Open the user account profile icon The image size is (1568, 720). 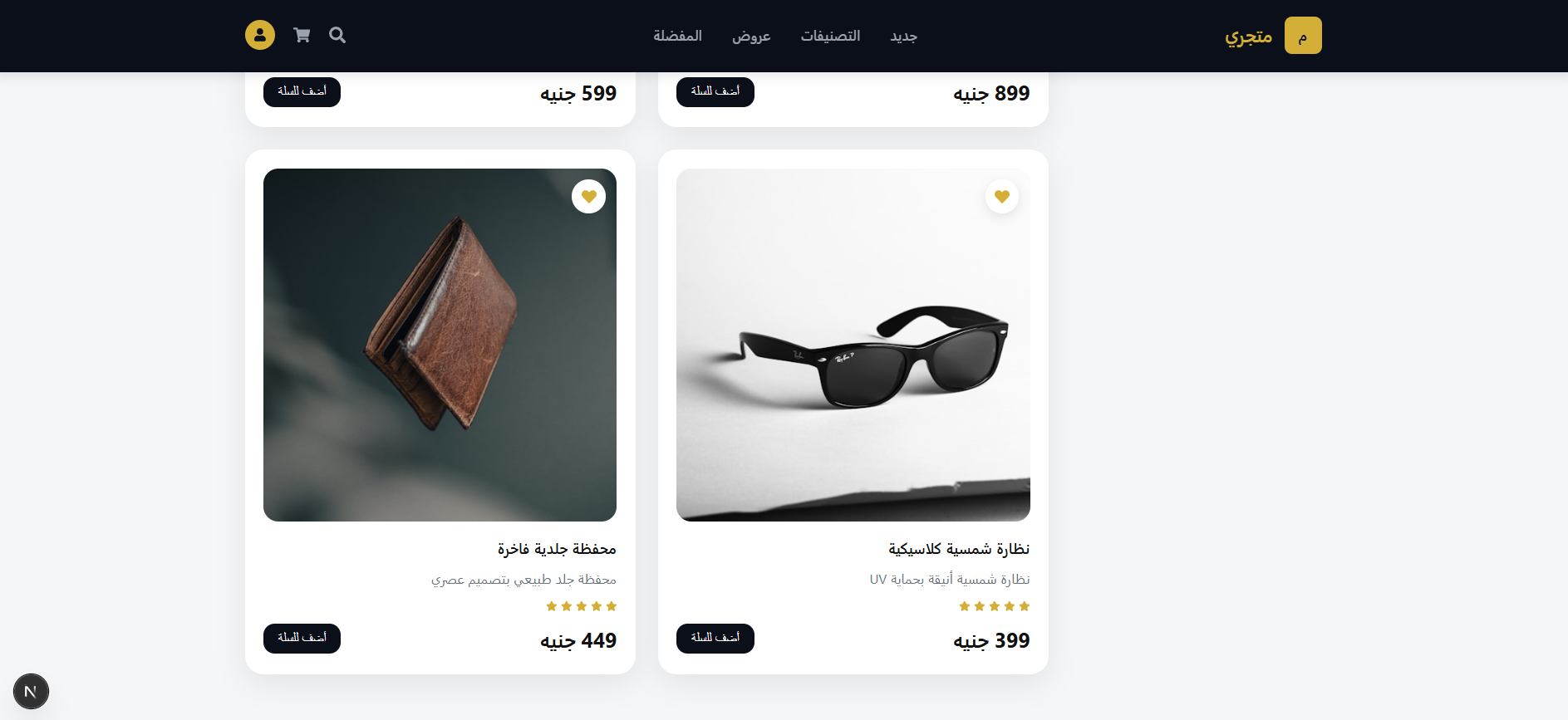[x=259, y=35]
